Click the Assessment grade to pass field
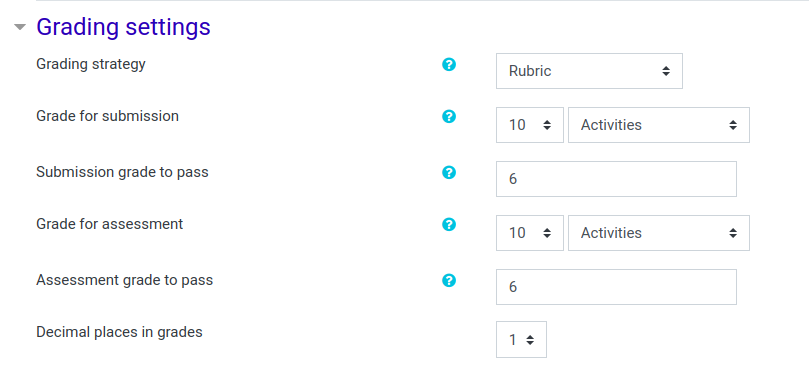The image size is (809, 372). pyautogui.click(x=616, y=286)
